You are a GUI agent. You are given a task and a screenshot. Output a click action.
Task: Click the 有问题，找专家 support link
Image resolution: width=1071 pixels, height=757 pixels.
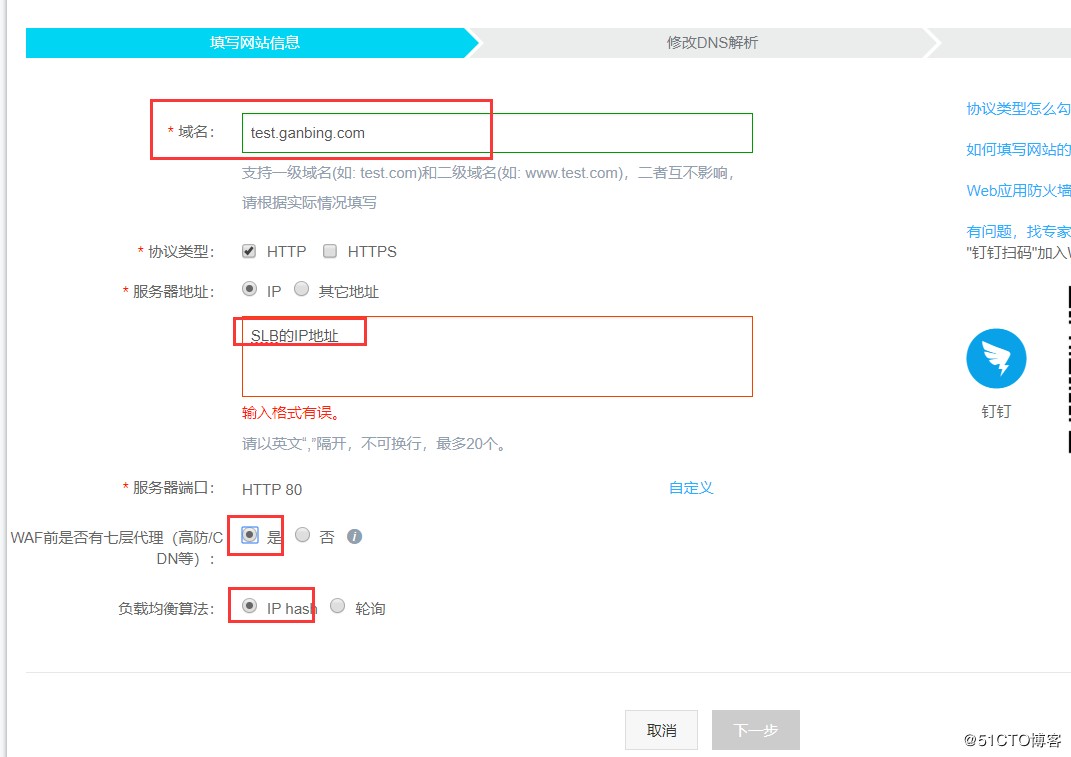click(1018, 230)
